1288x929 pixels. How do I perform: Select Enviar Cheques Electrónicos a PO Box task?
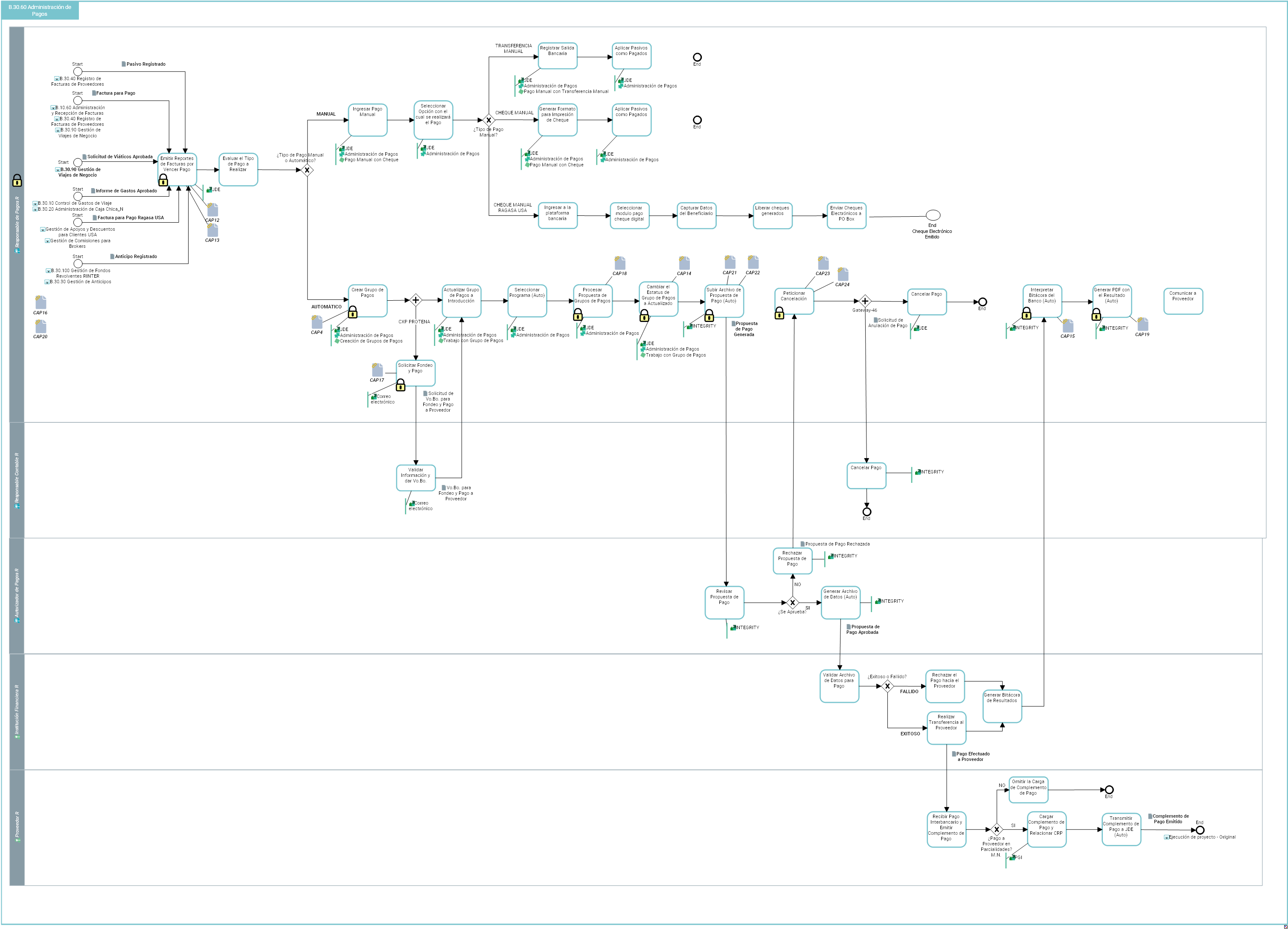(846, 216)
